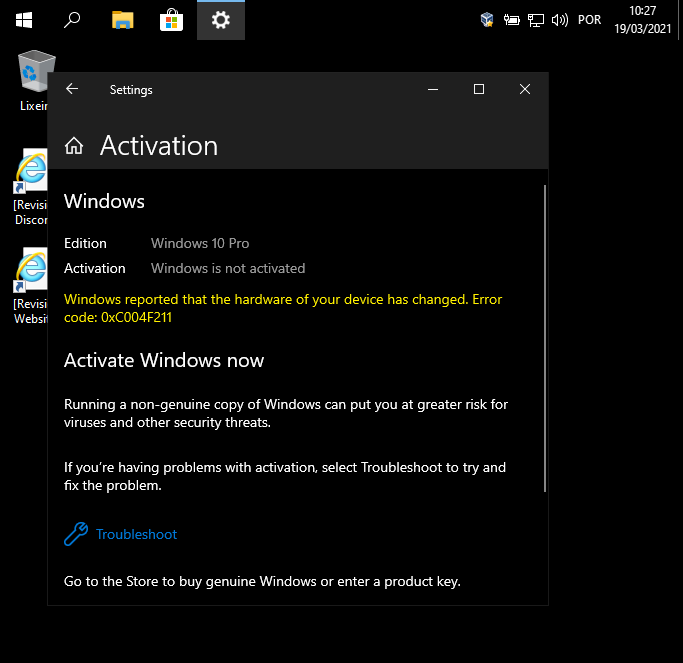Screen dimensions: 683x663
Task: Select the Settings gear taskbar button
Action: point(221,20)
